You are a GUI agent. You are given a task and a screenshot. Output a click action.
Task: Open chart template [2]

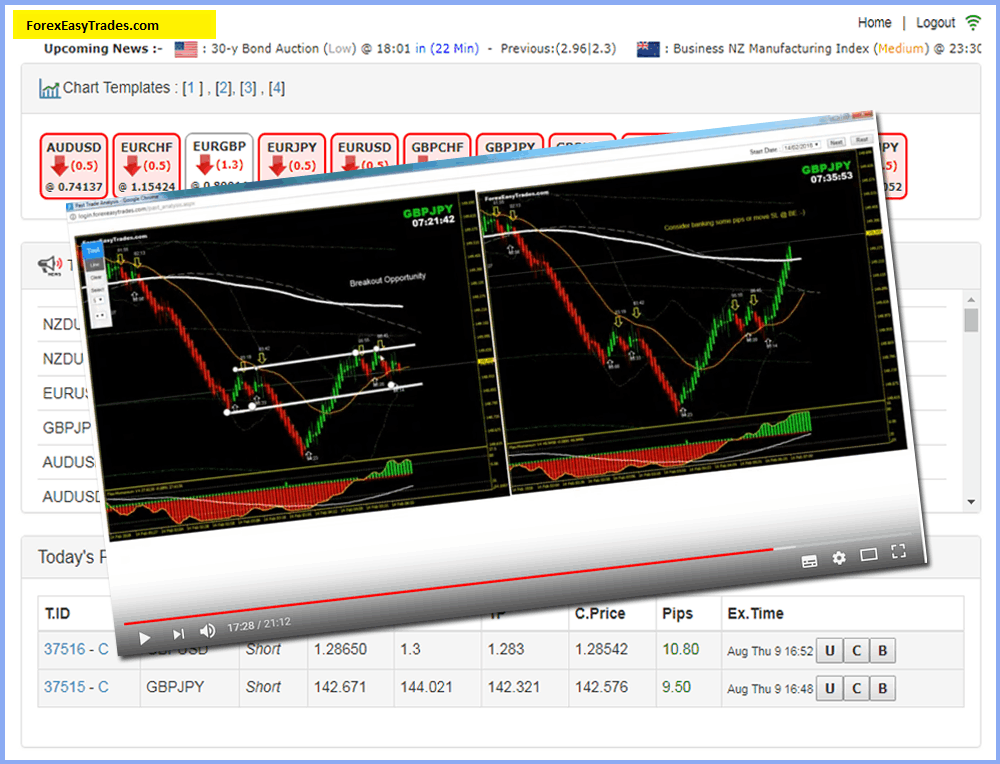(x=223, y=88)
